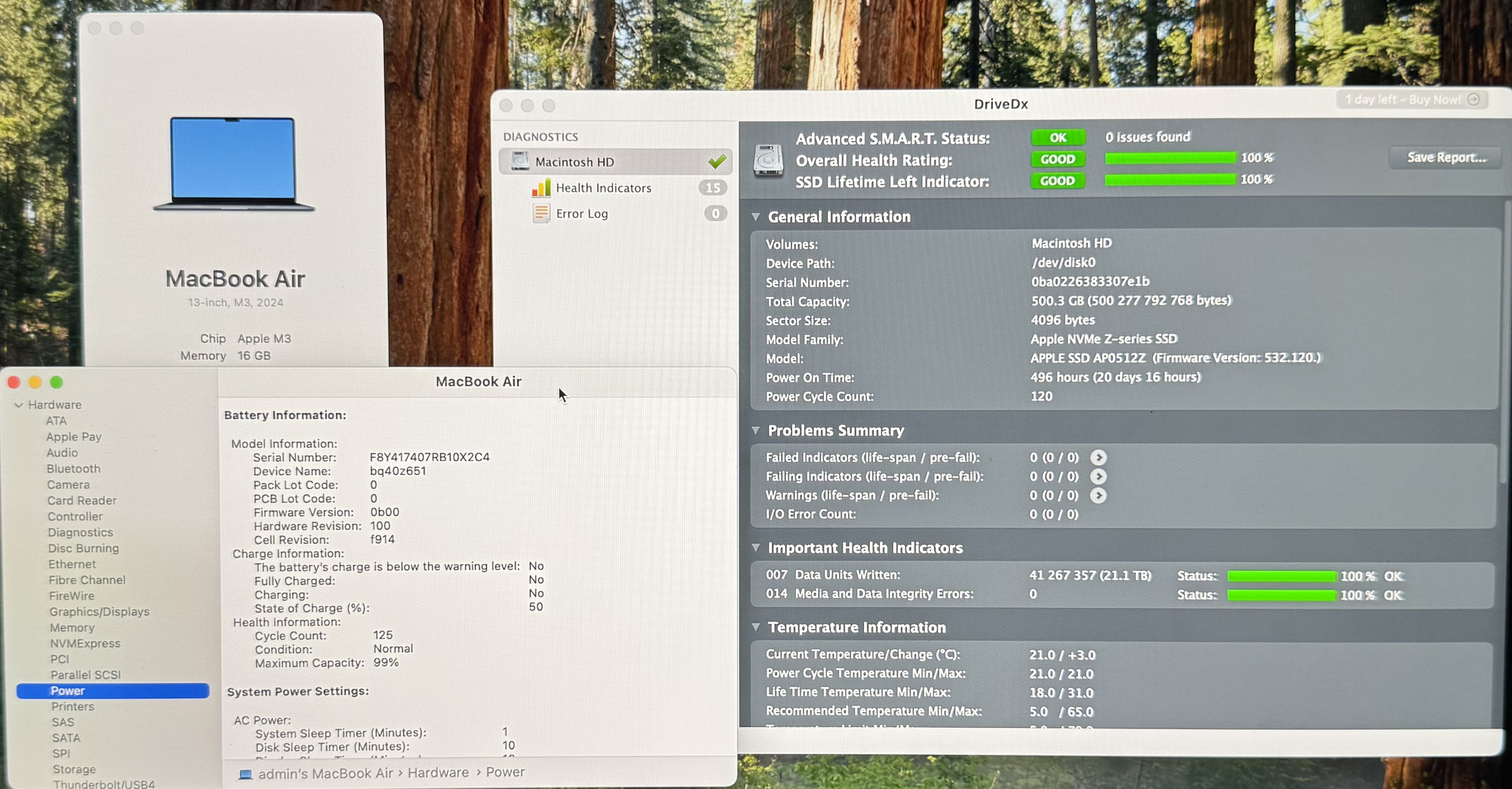Collapse the Important Health Indicators section
Viewport: 1512px width, 789px height.
(756, 548)
